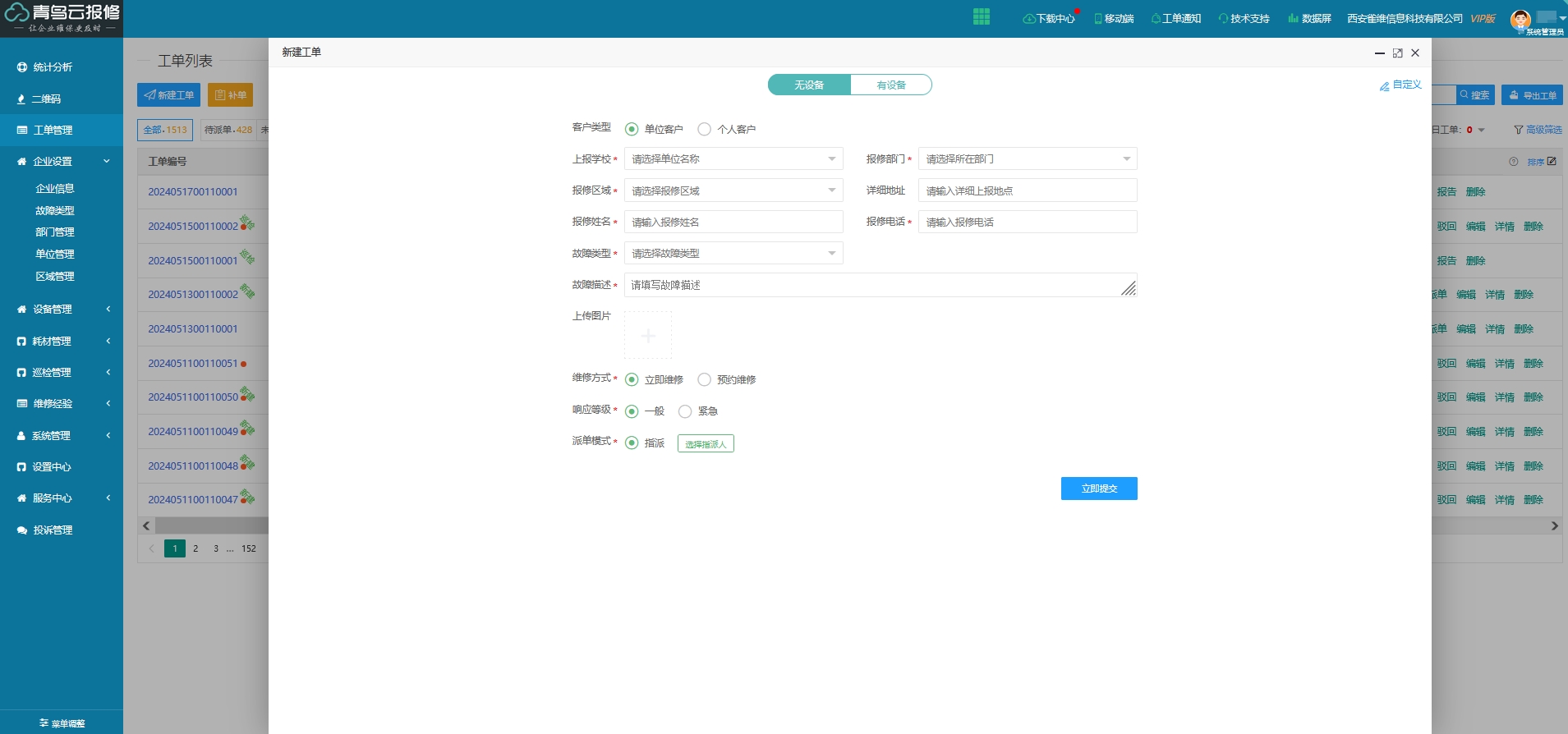Select scheduled repair radio option
1568x734 pixels.
pyautogui.click(x=704, y=379)
